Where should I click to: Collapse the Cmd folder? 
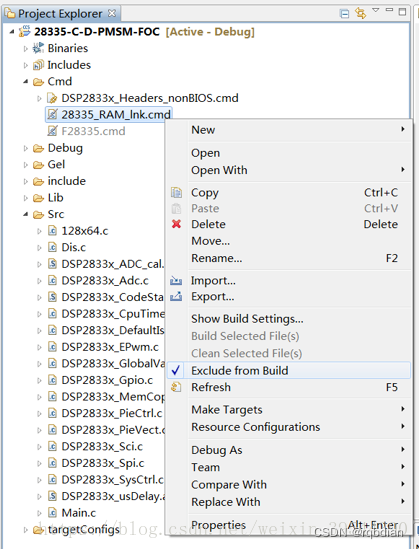[x=26, y=82]
